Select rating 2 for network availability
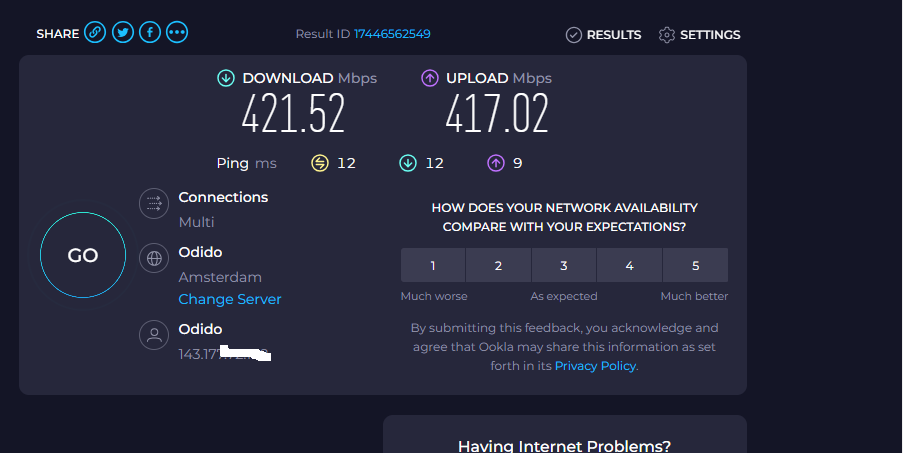The width and height of the screenshot is (903, 453). point(498,265)
